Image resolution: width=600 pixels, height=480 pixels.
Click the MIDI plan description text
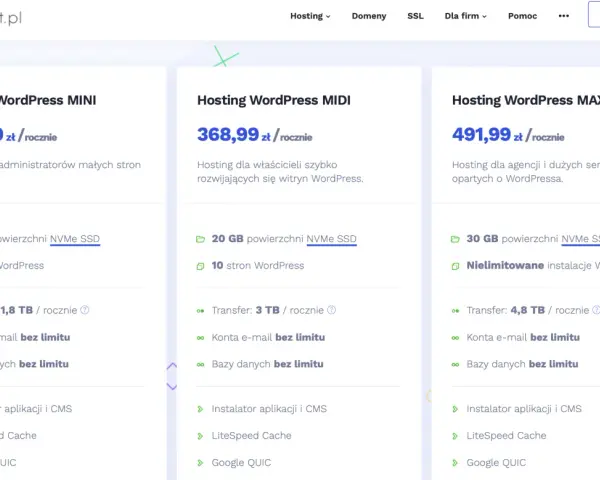point(280,171)
